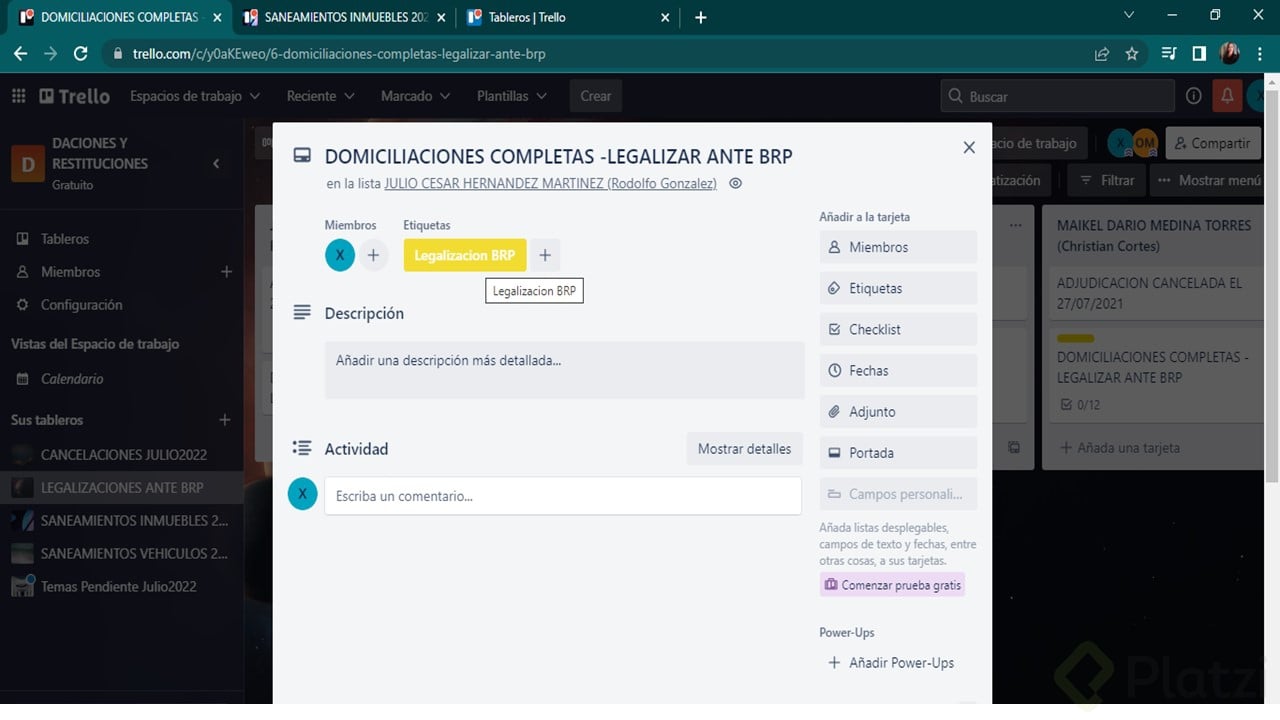
Task: Set a cover with Portada
Action: (898, 453)
